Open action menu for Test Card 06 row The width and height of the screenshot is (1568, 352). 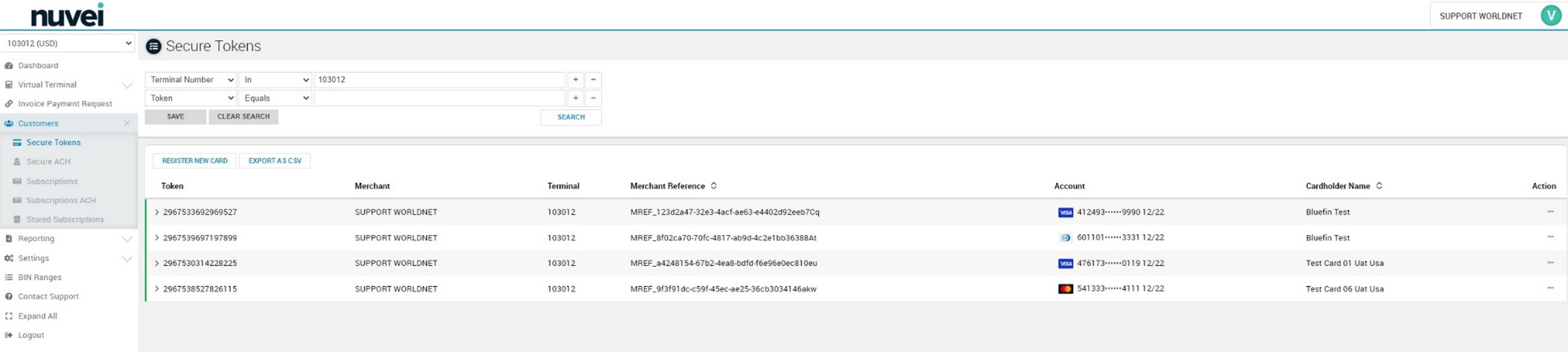[x=1550, y=289]
